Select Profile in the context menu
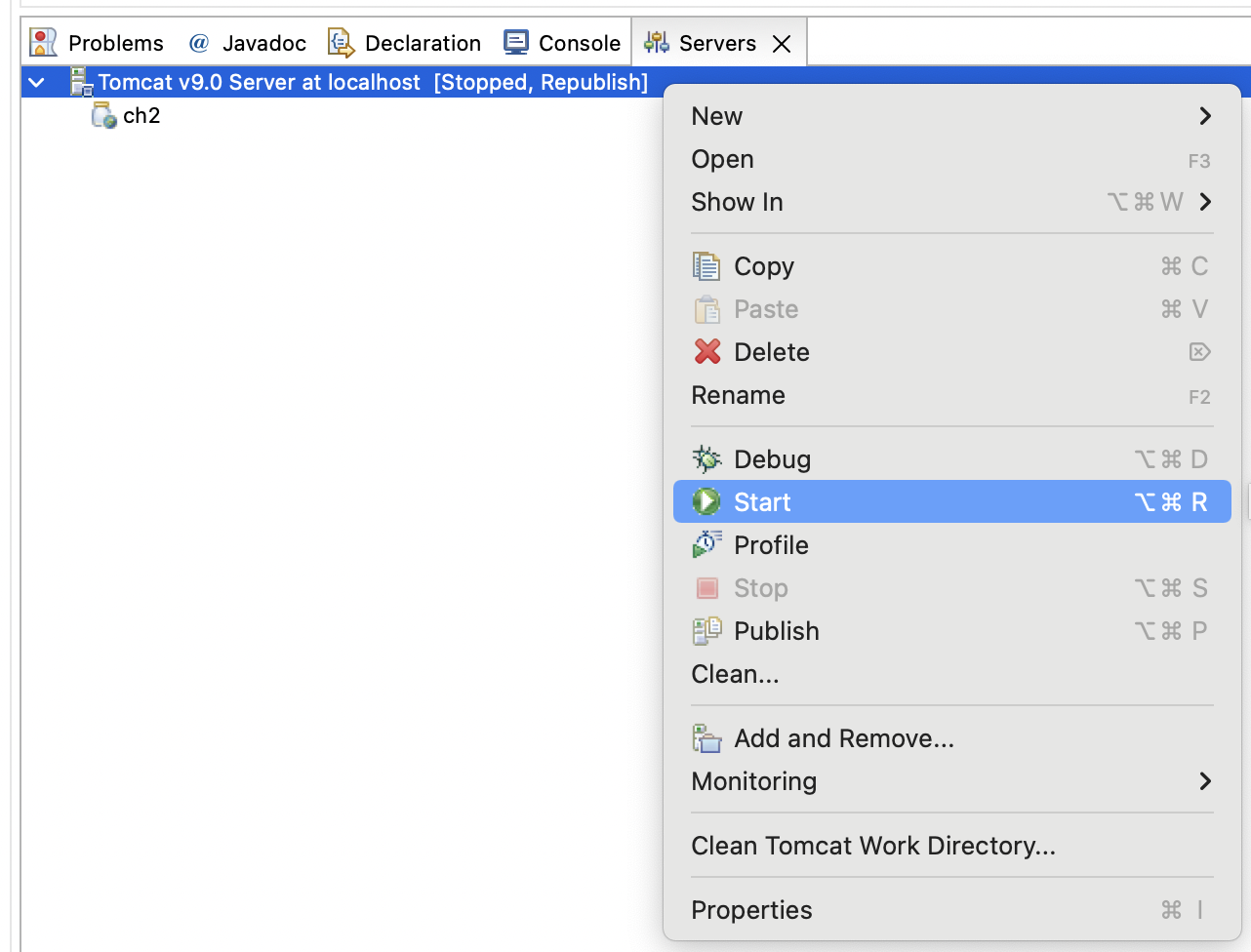1251x952 pixels. 951,545
